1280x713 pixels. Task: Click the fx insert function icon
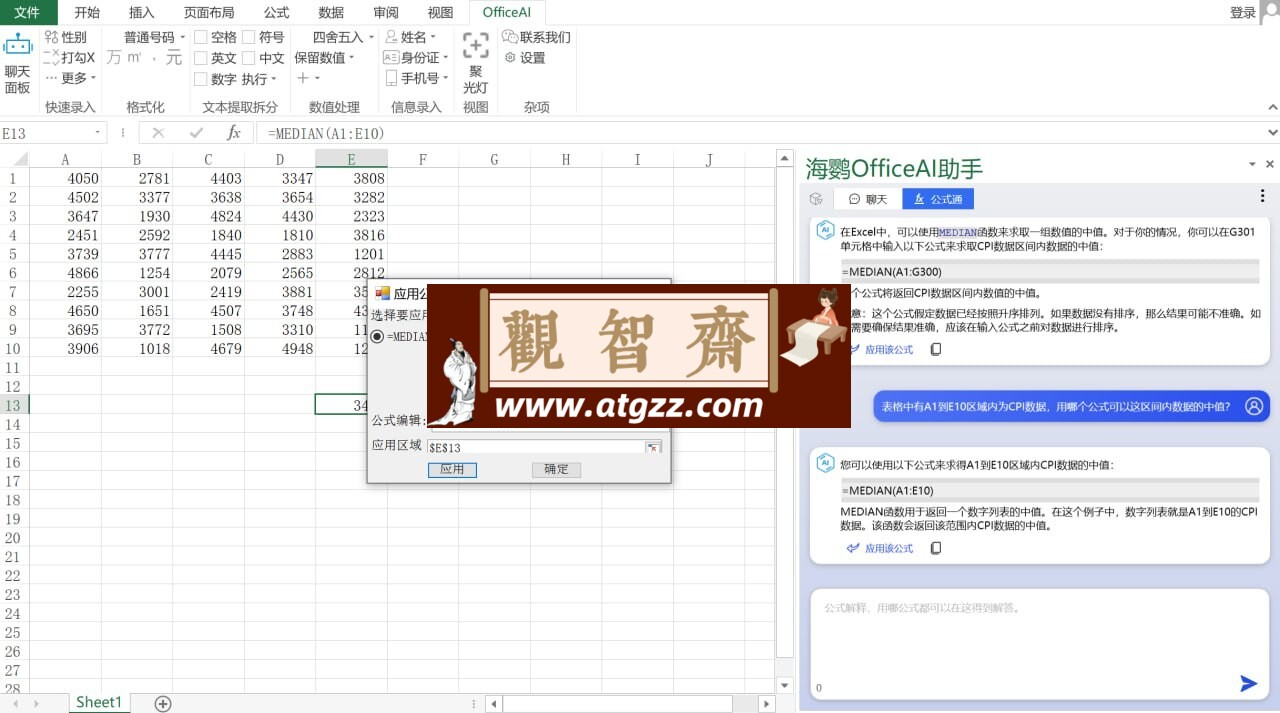tap(233, 132)
